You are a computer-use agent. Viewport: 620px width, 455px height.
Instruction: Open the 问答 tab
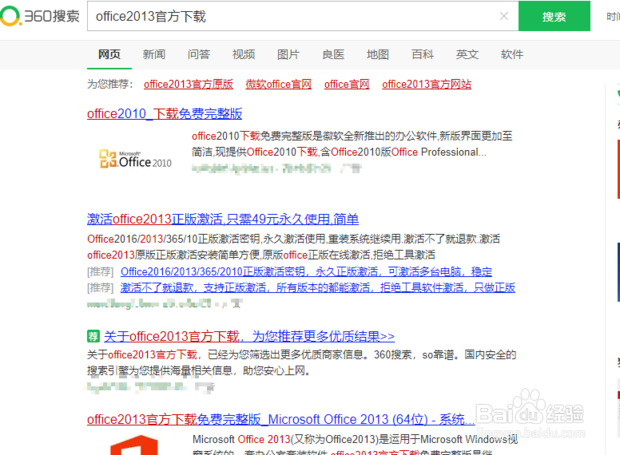click(x=198, y=54)
